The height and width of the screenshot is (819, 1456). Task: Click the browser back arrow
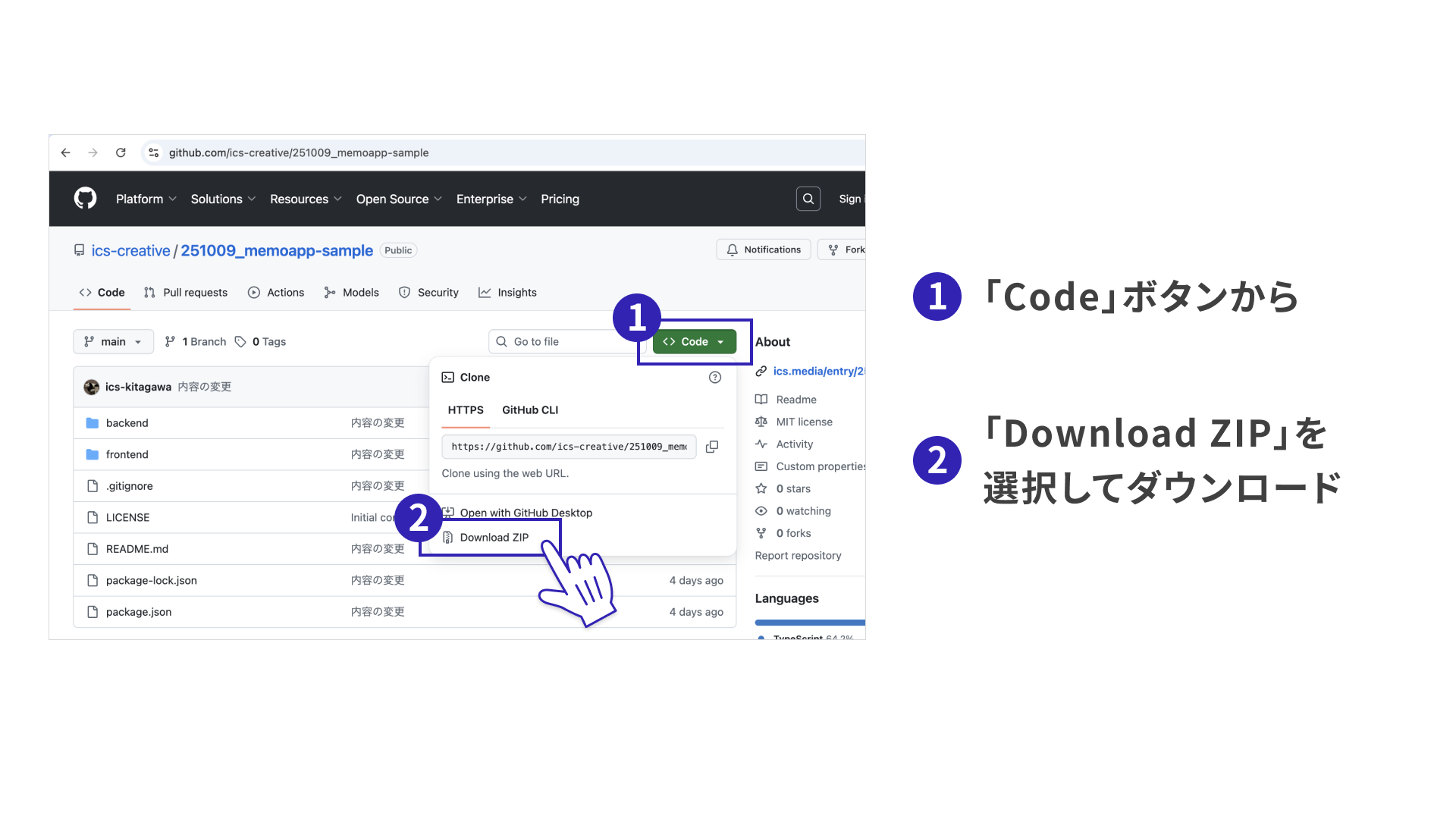66,152
